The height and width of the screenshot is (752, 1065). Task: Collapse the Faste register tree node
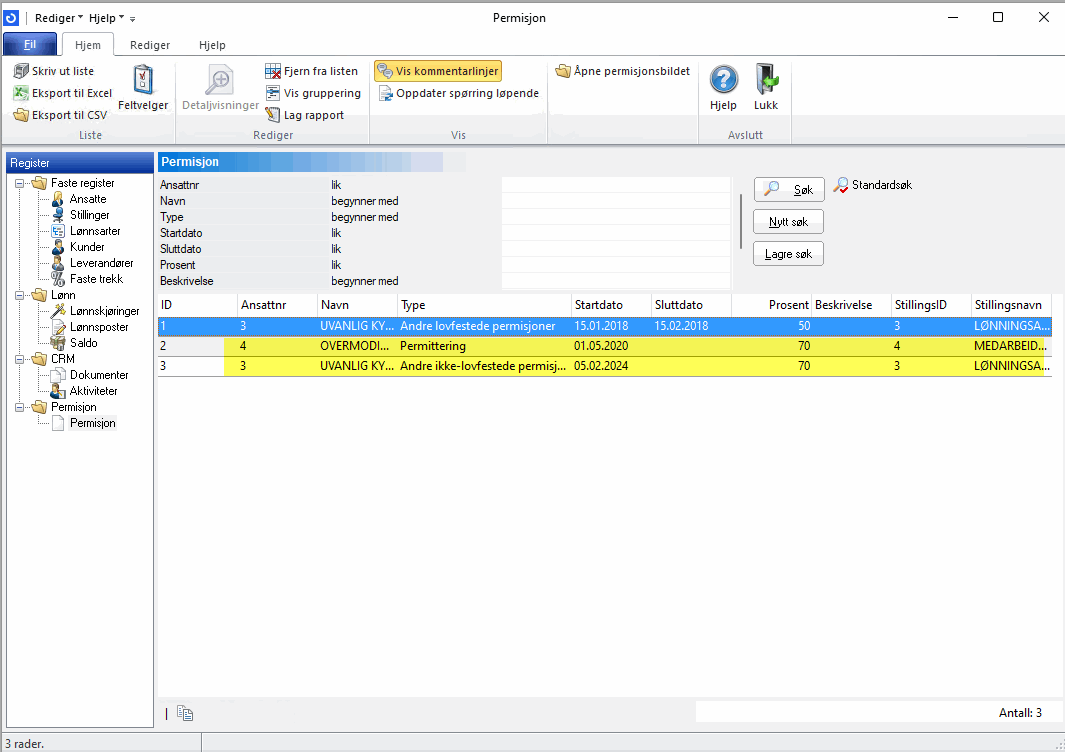20,183
